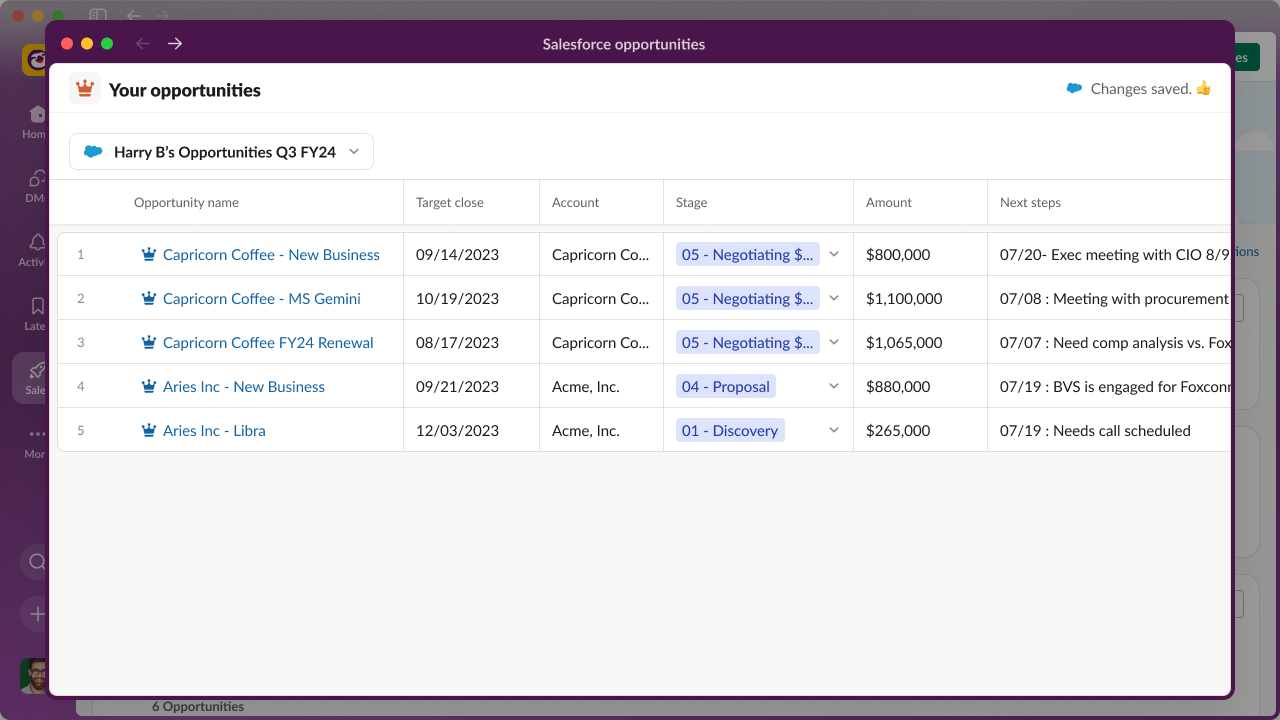
Task: Select the $1,100,000 amount cell
Action: [920, 299]
